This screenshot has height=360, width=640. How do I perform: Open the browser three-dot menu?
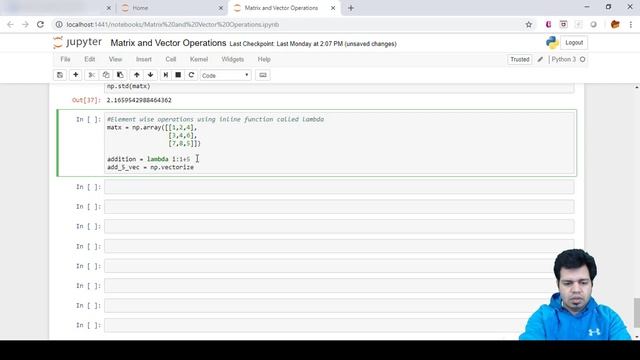[631, 24]
